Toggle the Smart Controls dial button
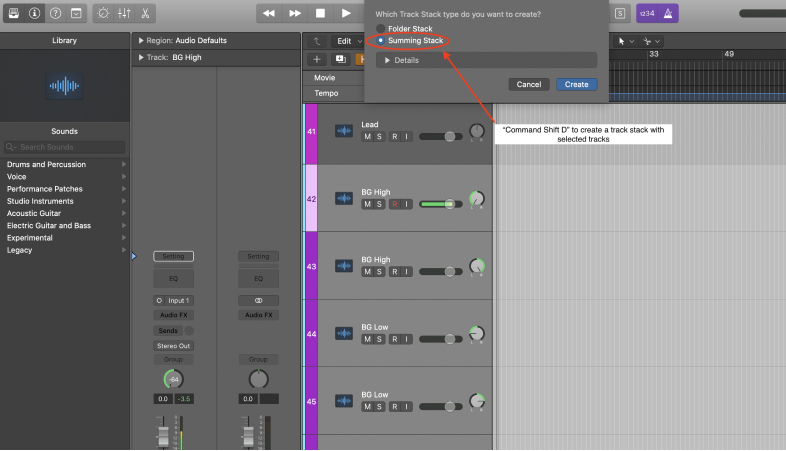This screenshot has height=451, width=786. pyautogui.click(x=103, y=14)
